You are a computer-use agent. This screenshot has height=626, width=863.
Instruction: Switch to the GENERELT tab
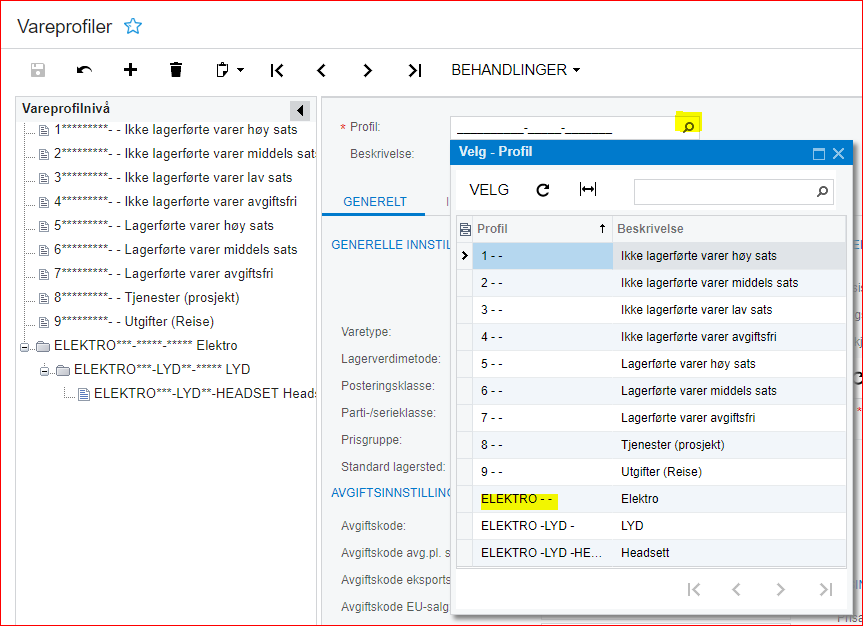pos(375,202)
